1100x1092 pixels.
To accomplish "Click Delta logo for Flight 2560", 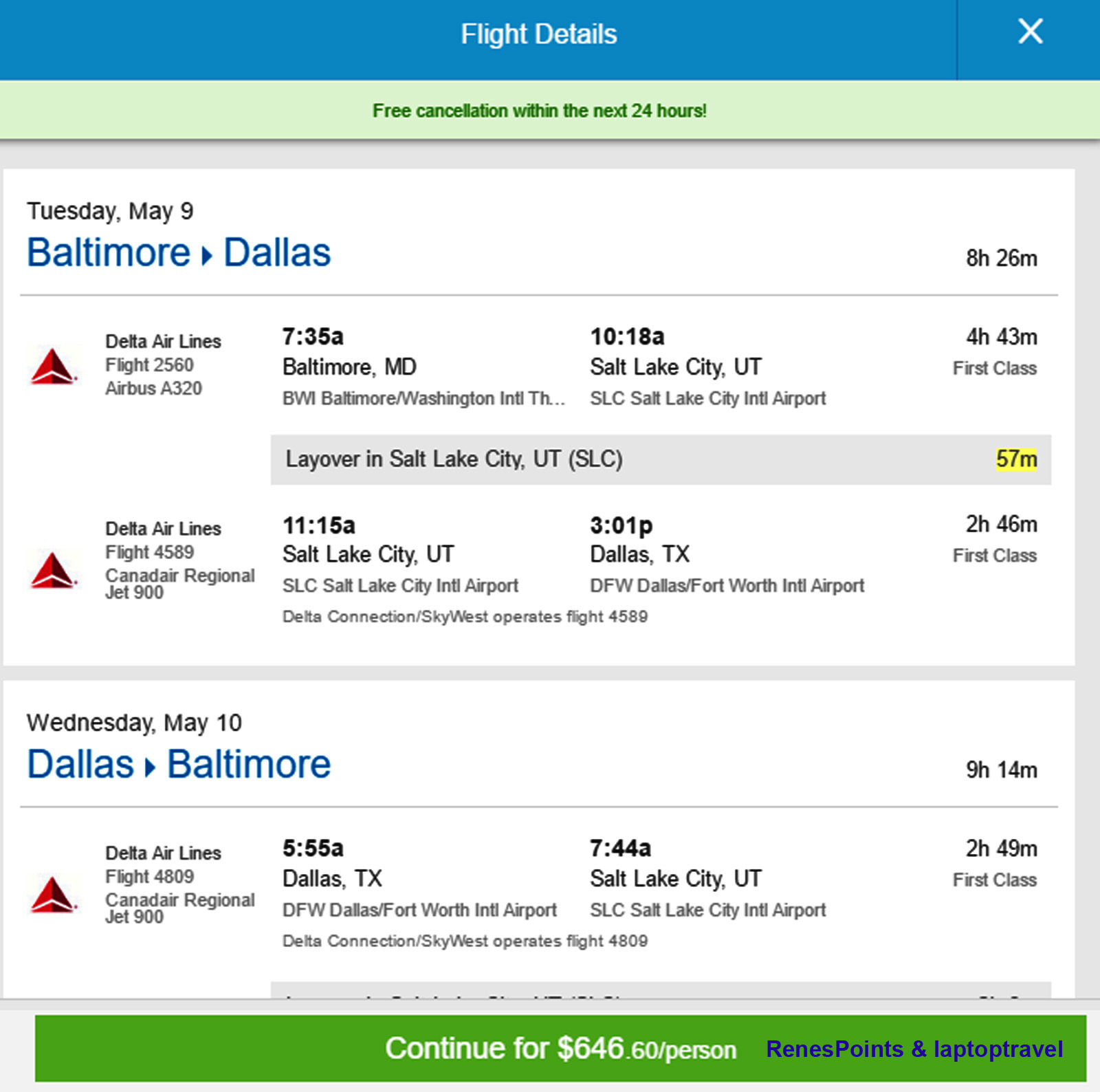I will click(x=53, y=365).
